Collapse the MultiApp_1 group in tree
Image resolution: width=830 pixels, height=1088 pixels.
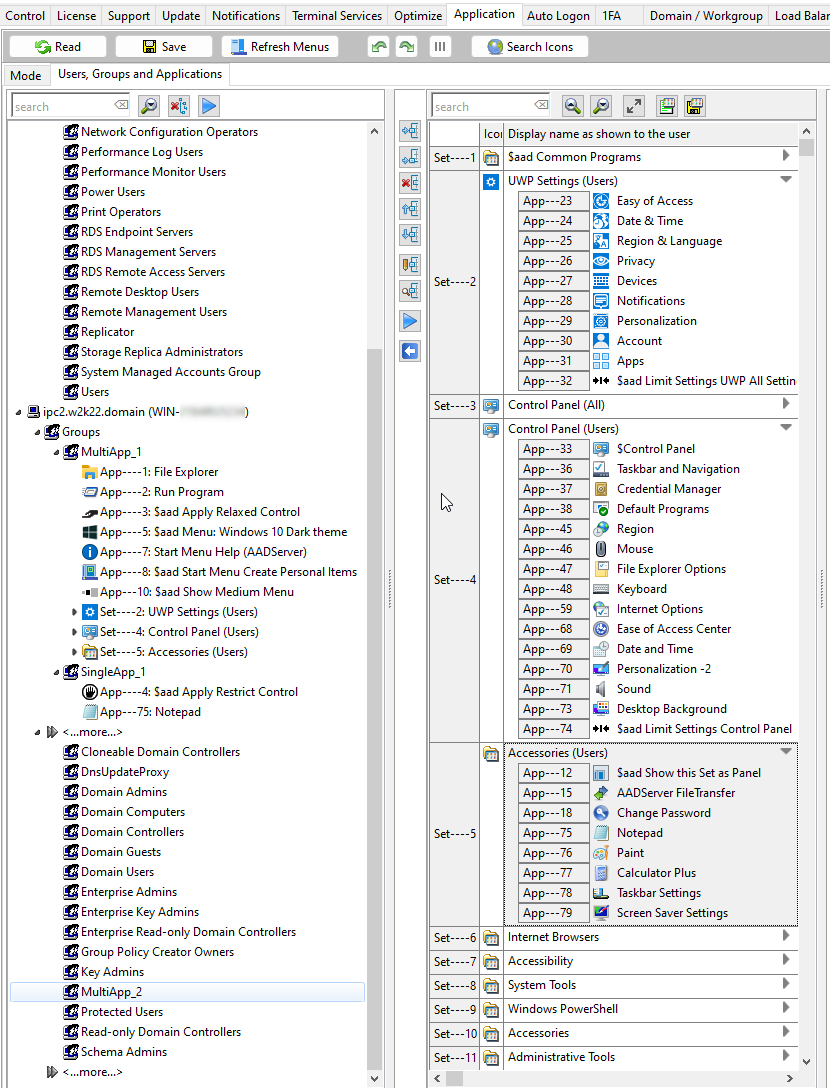(56, 452)
